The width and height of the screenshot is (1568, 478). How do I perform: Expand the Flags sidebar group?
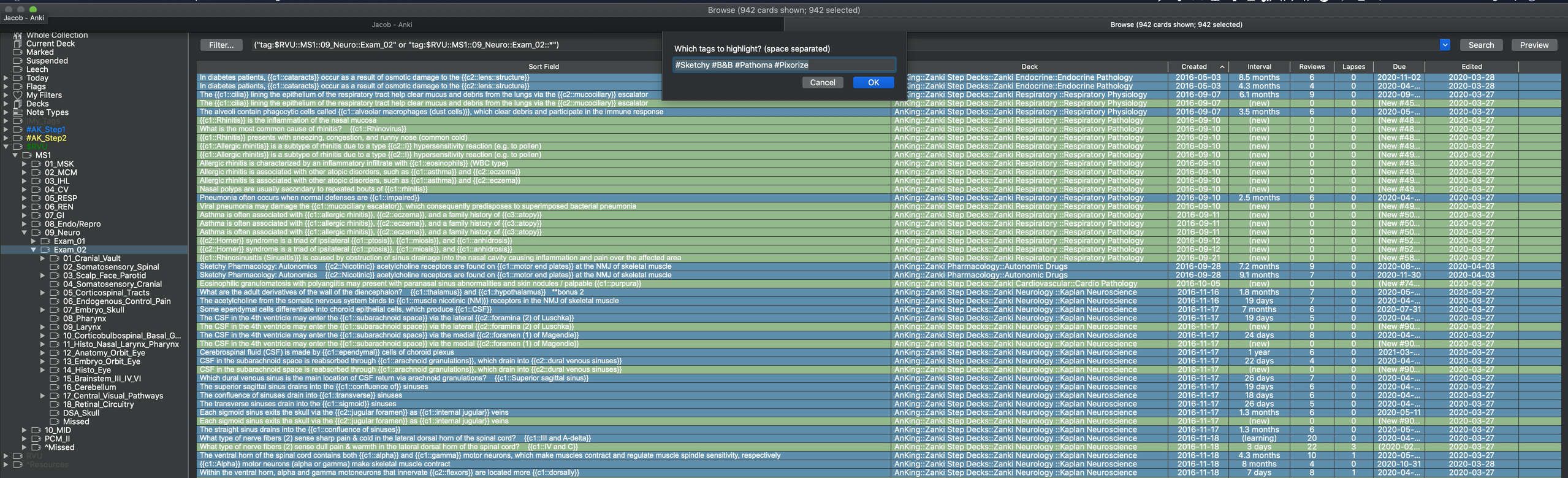click(6, 87)
